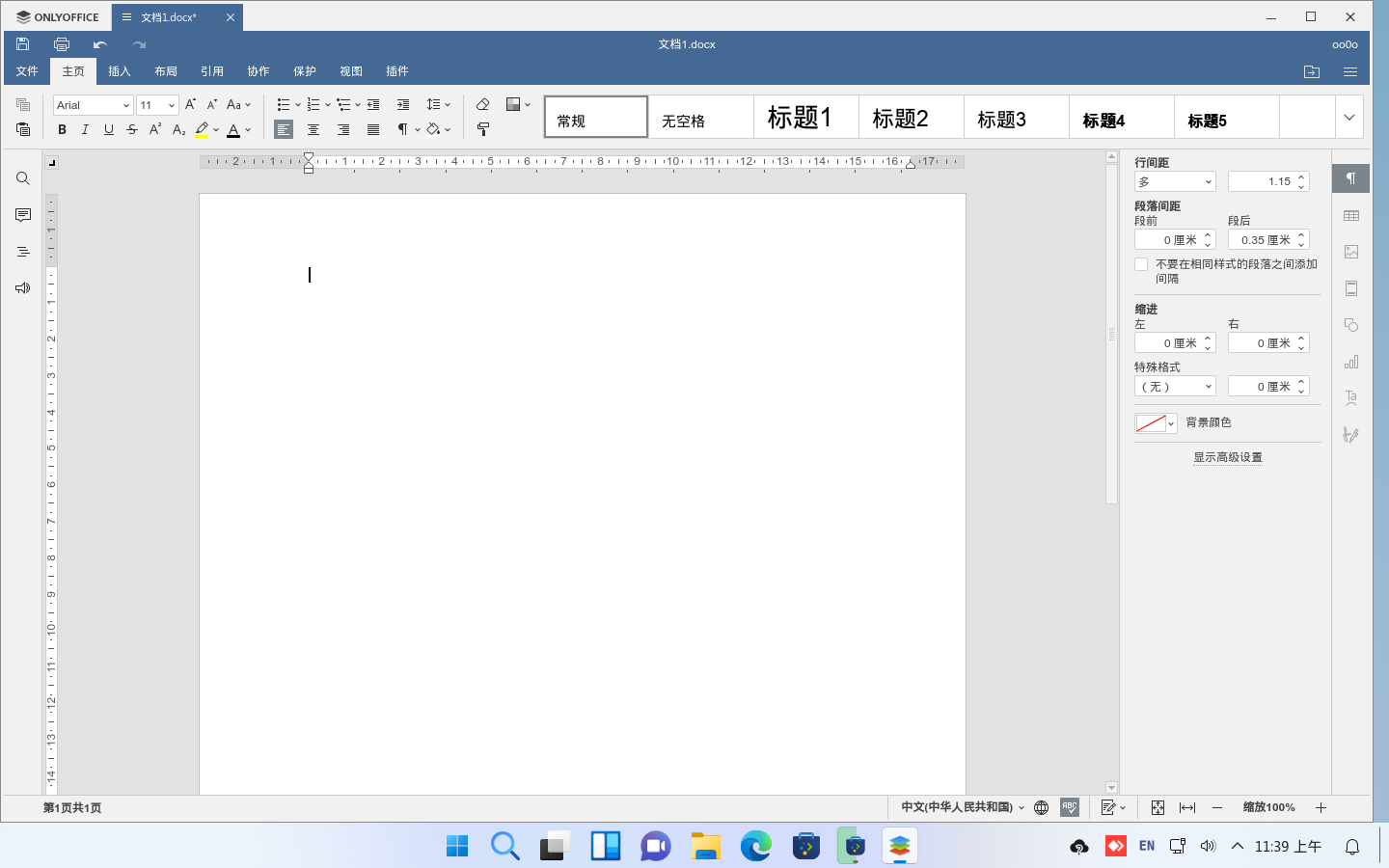
Task: Open the Chart settings panel icon
Action: tap(1350, 362)
